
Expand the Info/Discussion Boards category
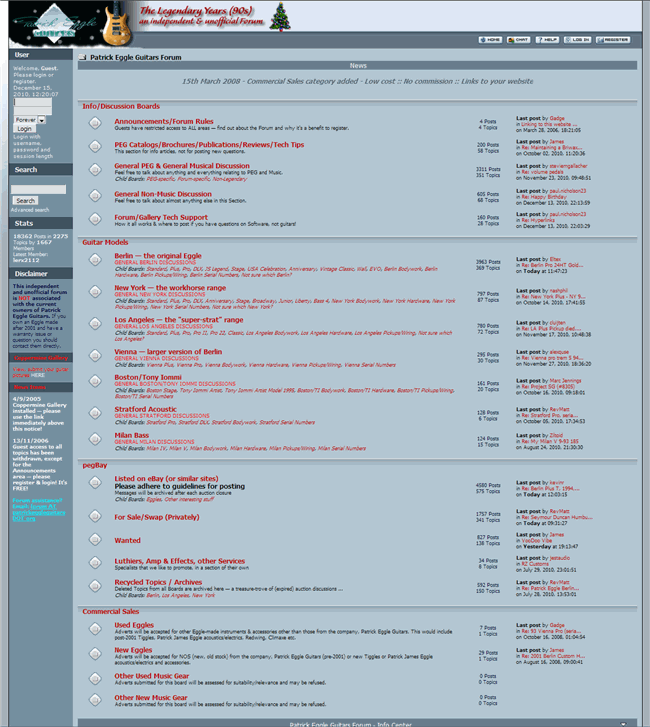point(121,106)
